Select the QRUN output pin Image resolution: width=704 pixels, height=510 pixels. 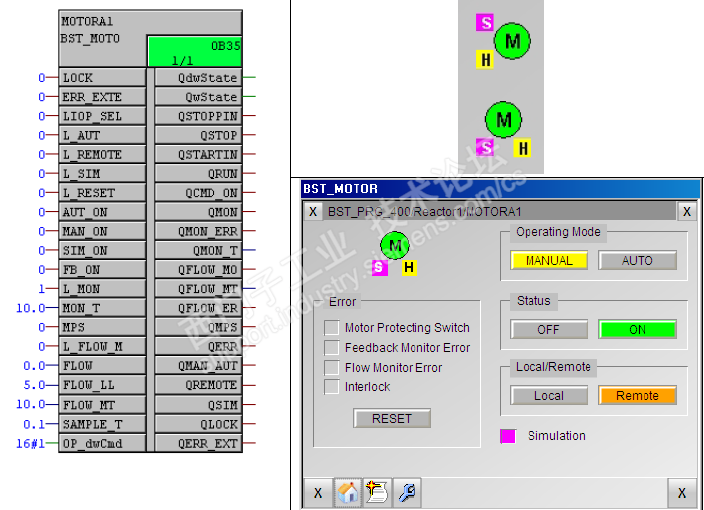click(198, 173)
